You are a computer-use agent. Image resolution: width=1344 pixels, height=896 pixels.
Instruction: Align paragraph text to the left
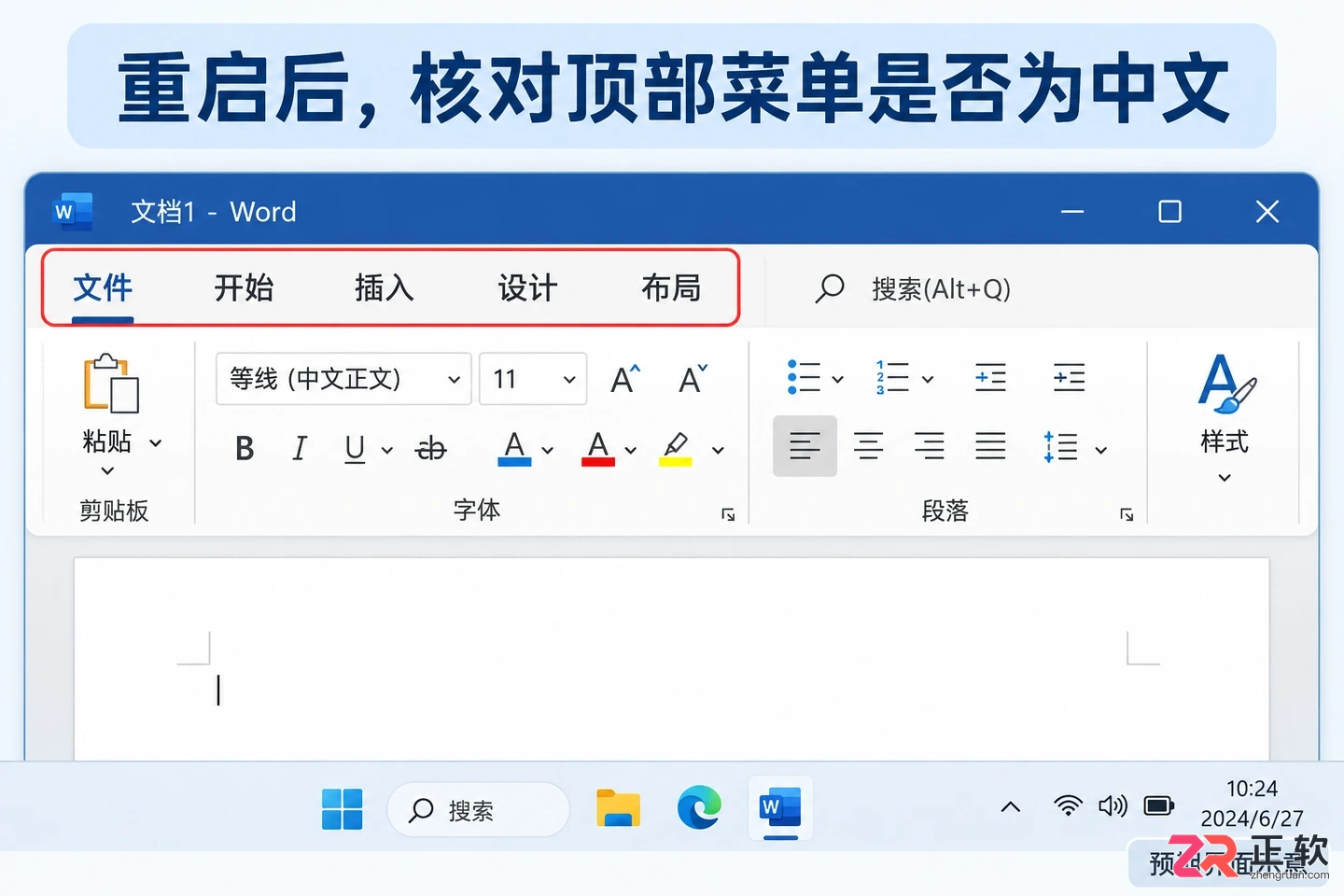tap(805, 447)
